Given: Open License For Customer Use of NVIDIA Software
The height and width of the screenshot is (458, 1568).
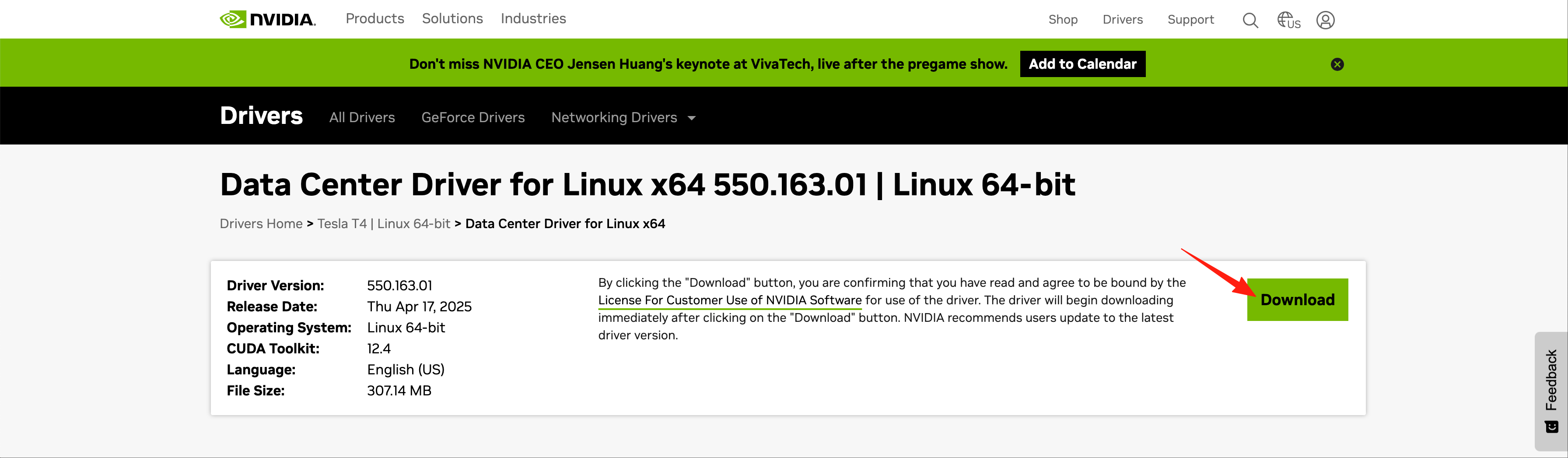Looking at the screenshot, I should (730, 300).
